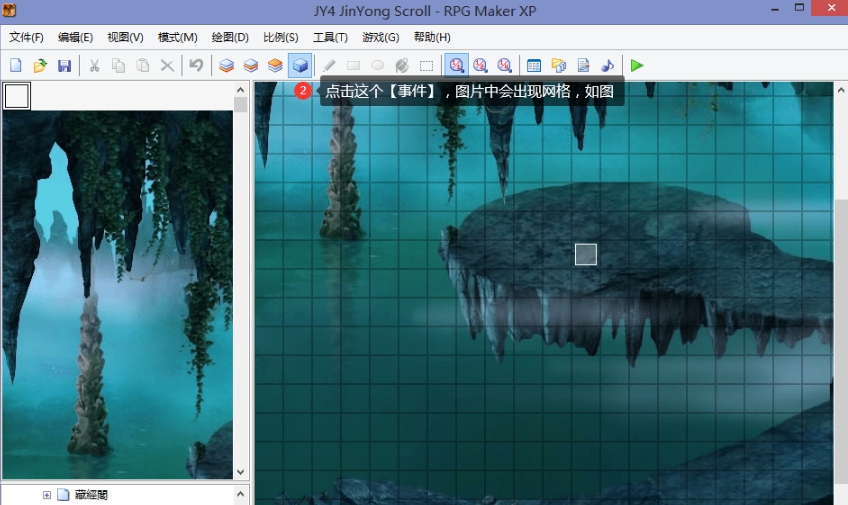Switch to Layer 1 editing mode
The height and width of the screenshot is (505, 848).
(x=227, y=65)
